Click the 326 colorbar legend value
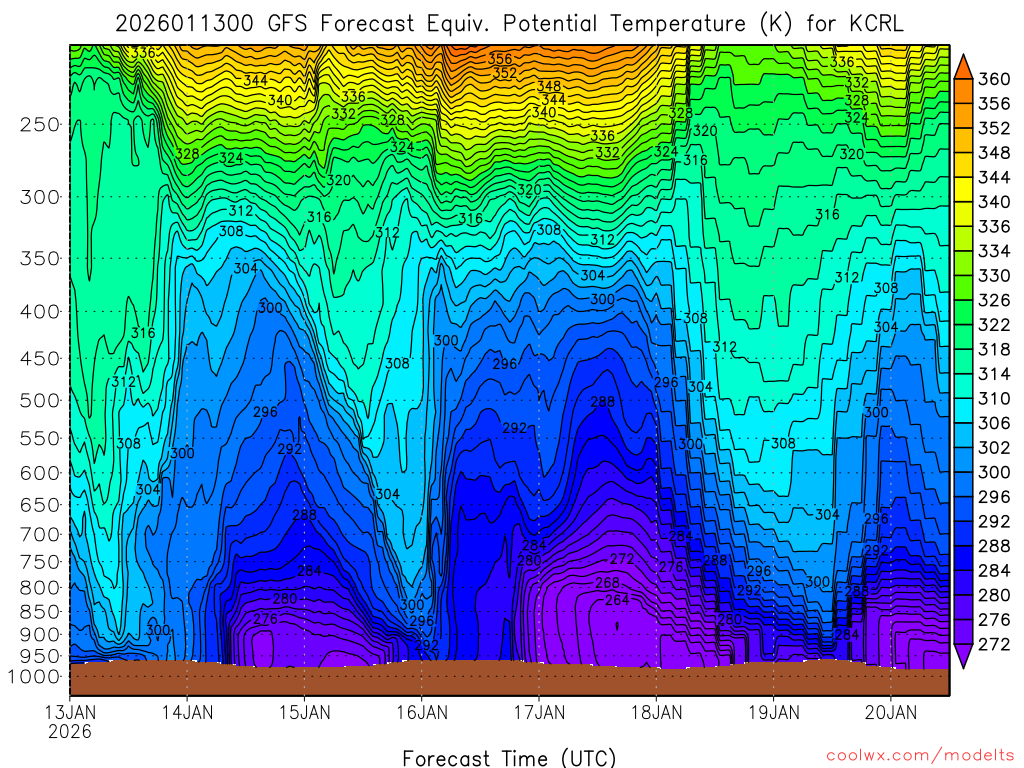Image resolution: width=1024 pixels, height=768 pixels. [x=994, y=300]
